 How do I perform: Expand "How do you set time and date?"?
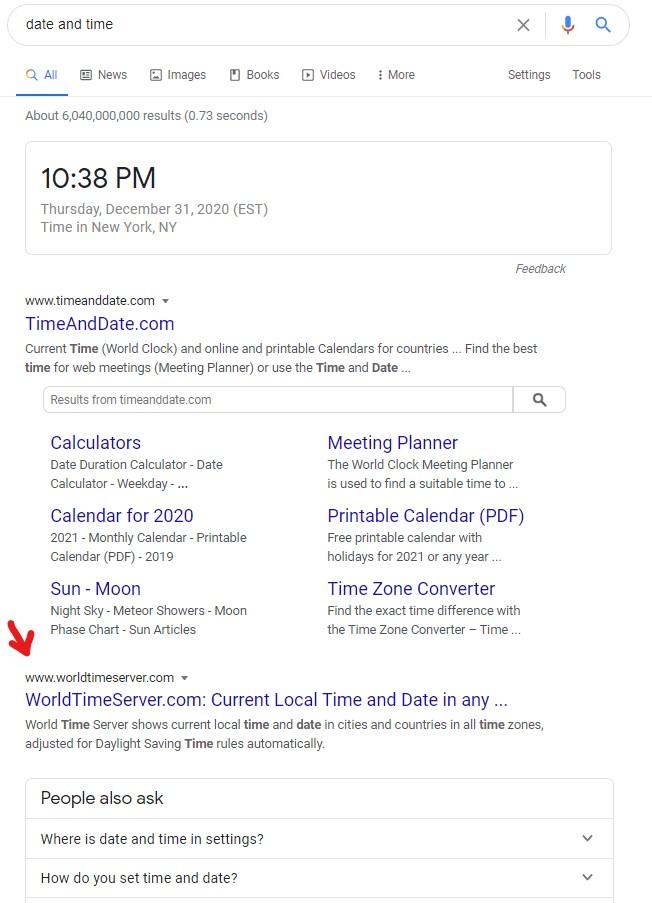coord(320,878)
